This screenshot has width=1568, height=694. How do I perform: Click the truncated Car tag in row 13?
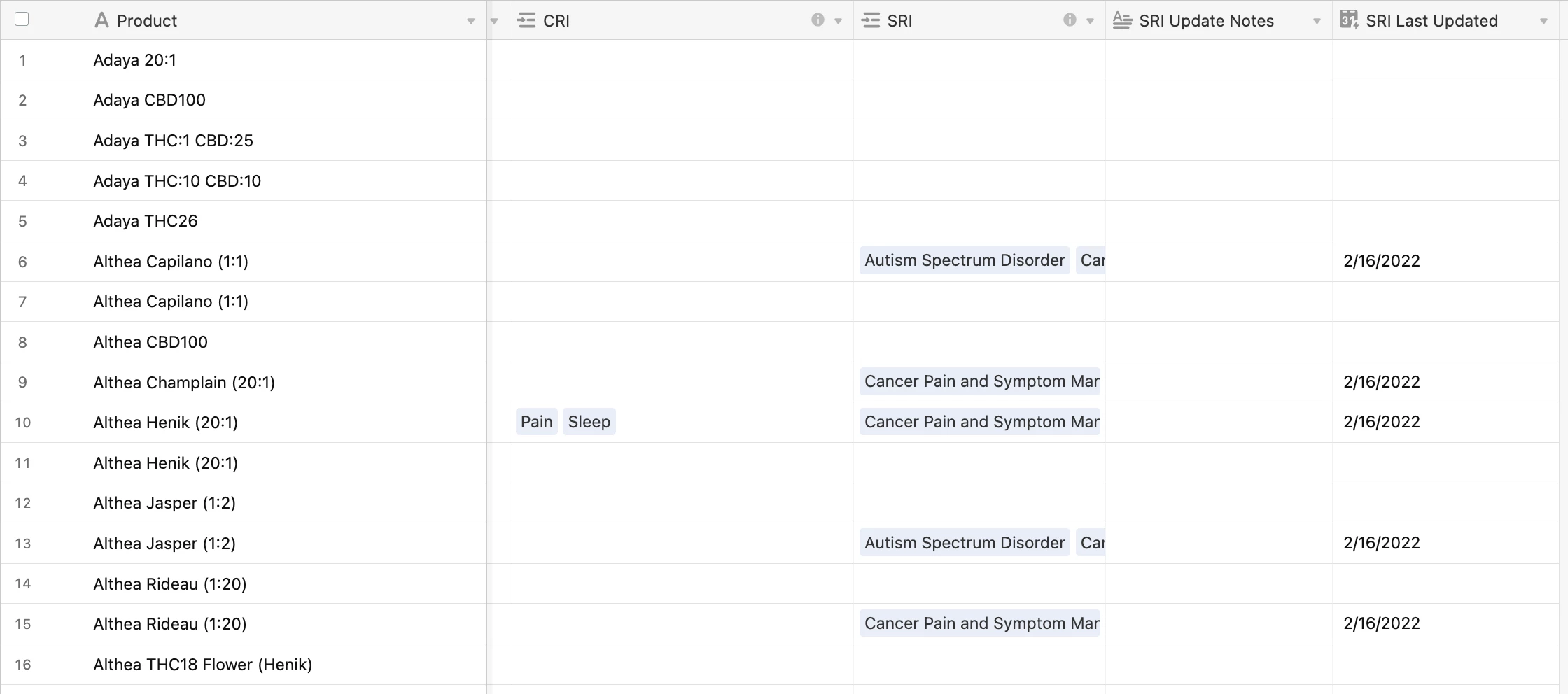coord(1091,543)
